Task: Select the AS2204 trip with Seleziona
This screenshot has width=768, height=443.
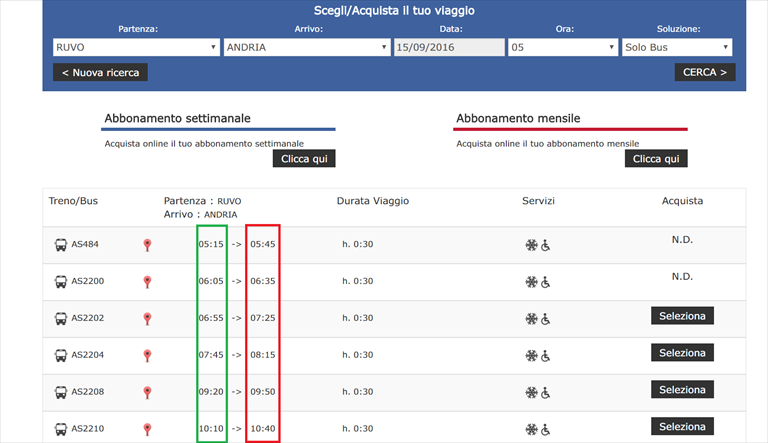Action: coord(682,353)
